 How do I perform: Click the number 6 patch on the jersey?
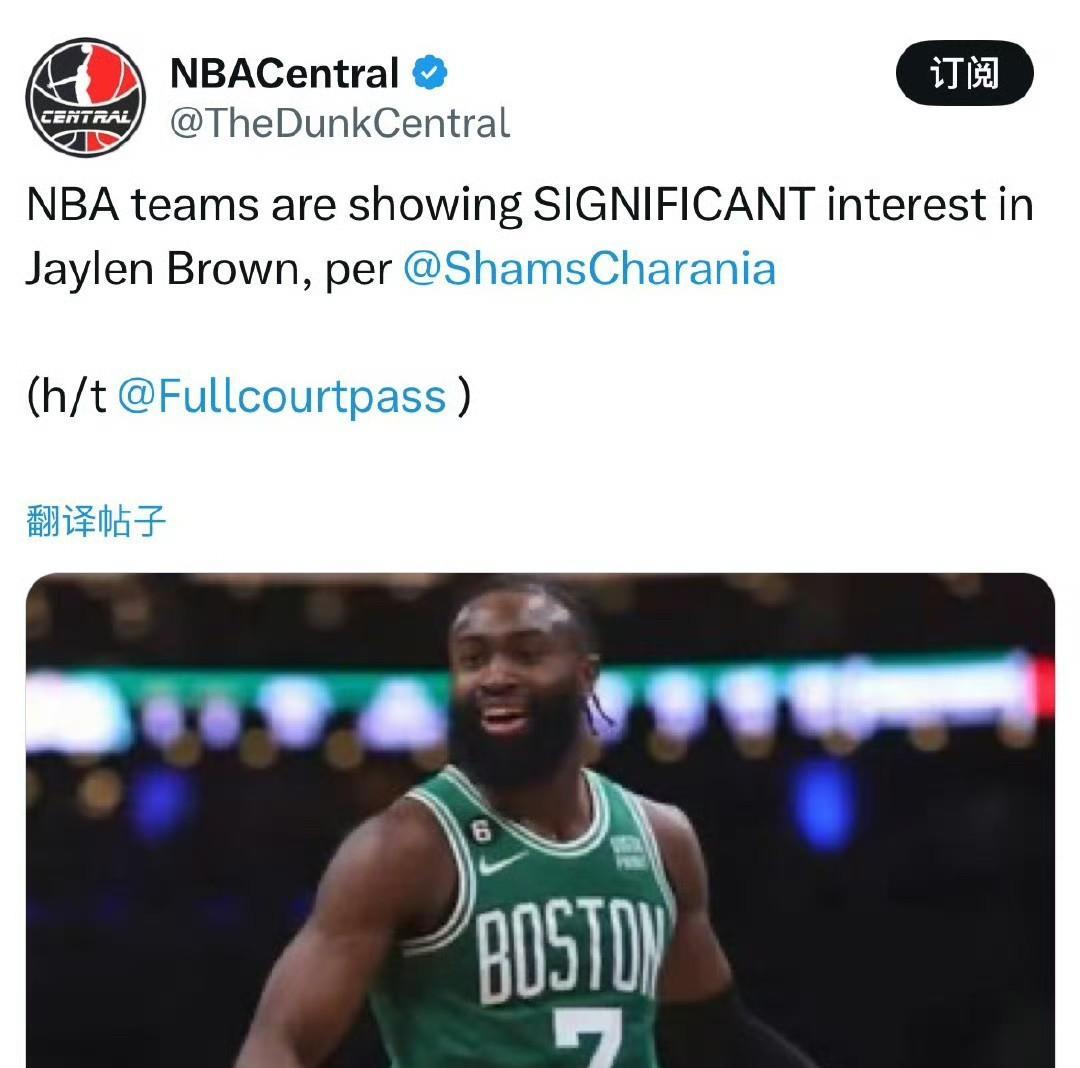pos(481,832)
